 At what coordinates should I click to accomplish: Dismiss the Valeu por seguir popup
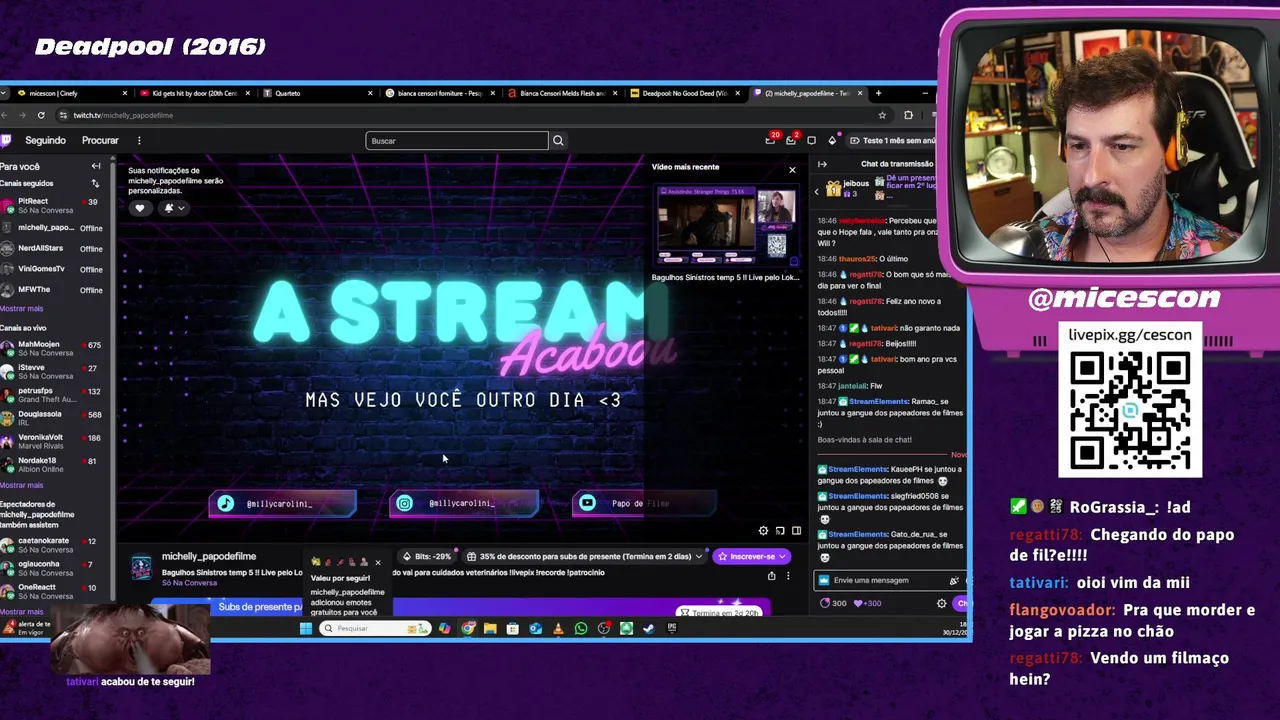point(378,563)
